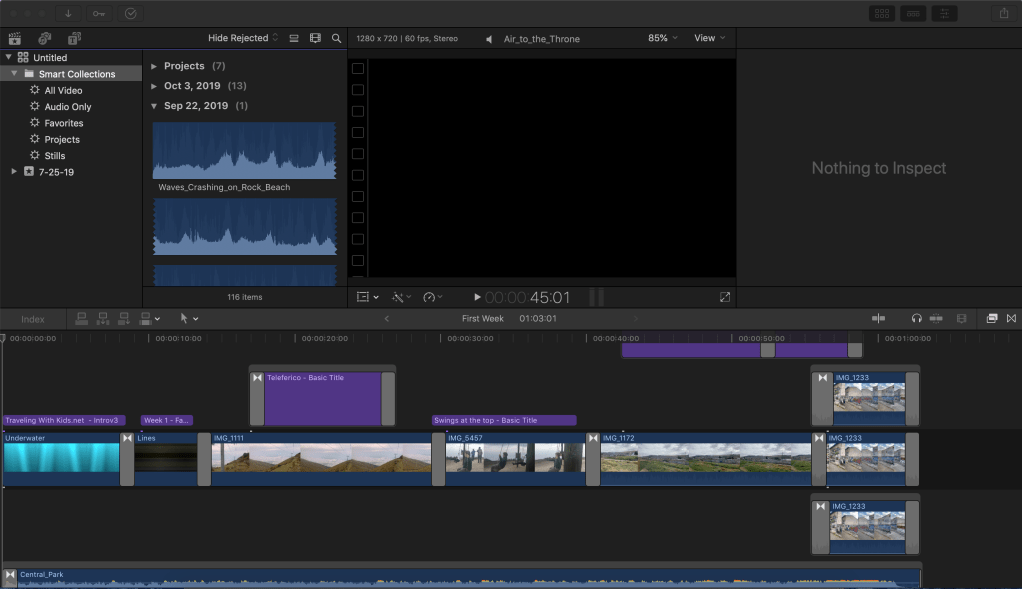Open the timeline Index
The width and height of the screenshot is (1022, 589).
tap(33, 319)
